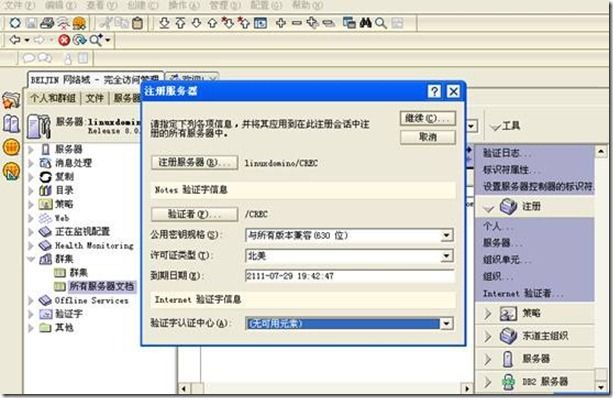Click the DB2 服务器 icon in the tools panel

point(508,382)
